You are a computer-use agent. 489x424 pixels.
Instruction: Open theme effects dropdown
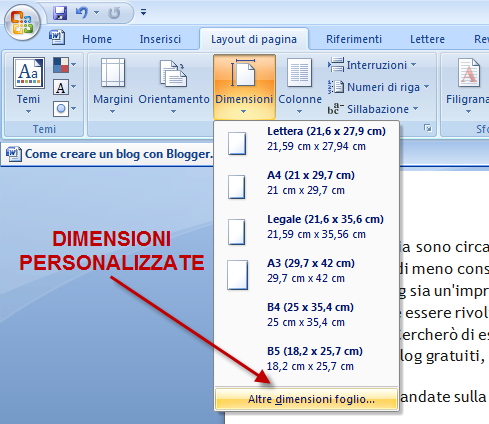[65, 109]
